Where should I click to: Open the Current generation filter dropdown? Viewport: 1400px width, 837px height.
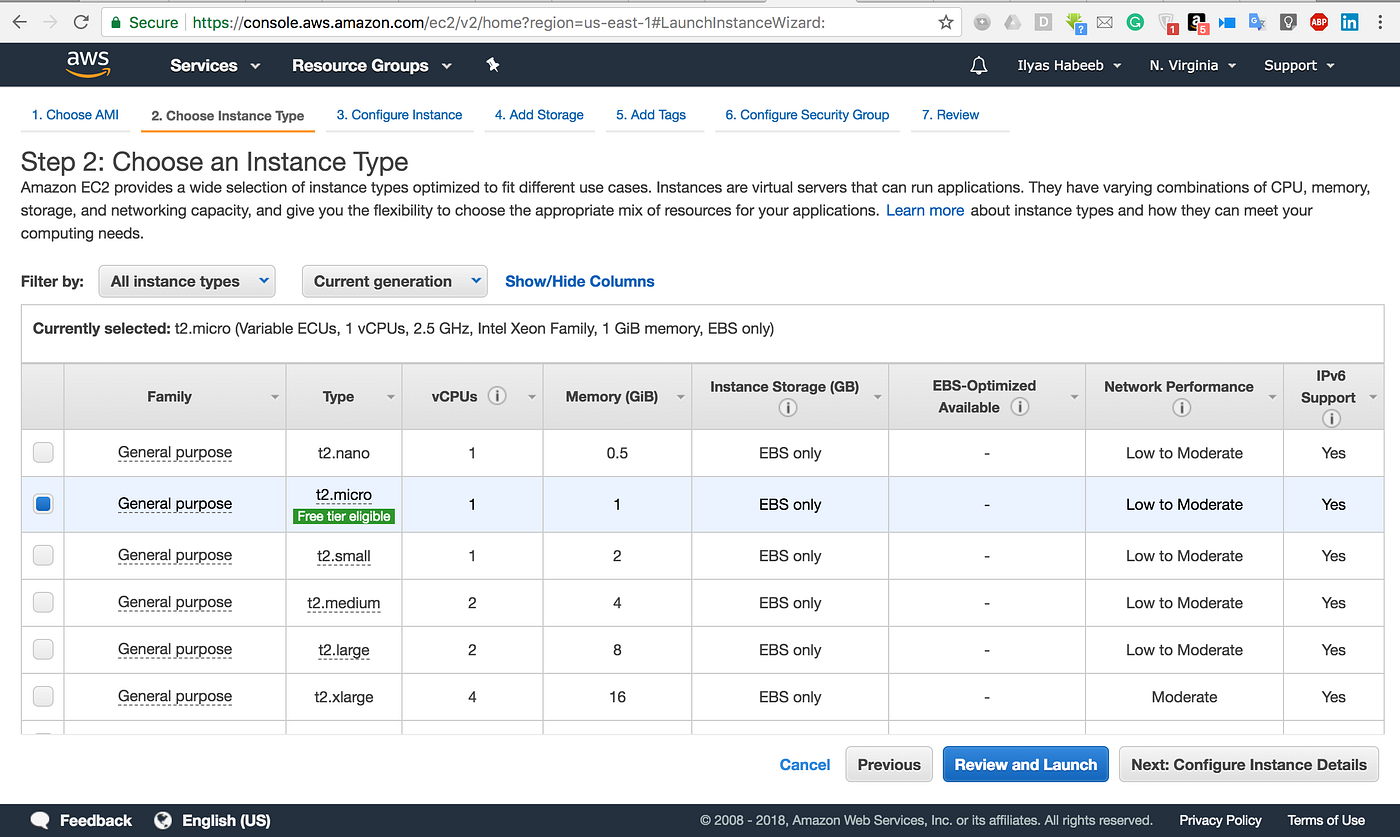point(394,281)
